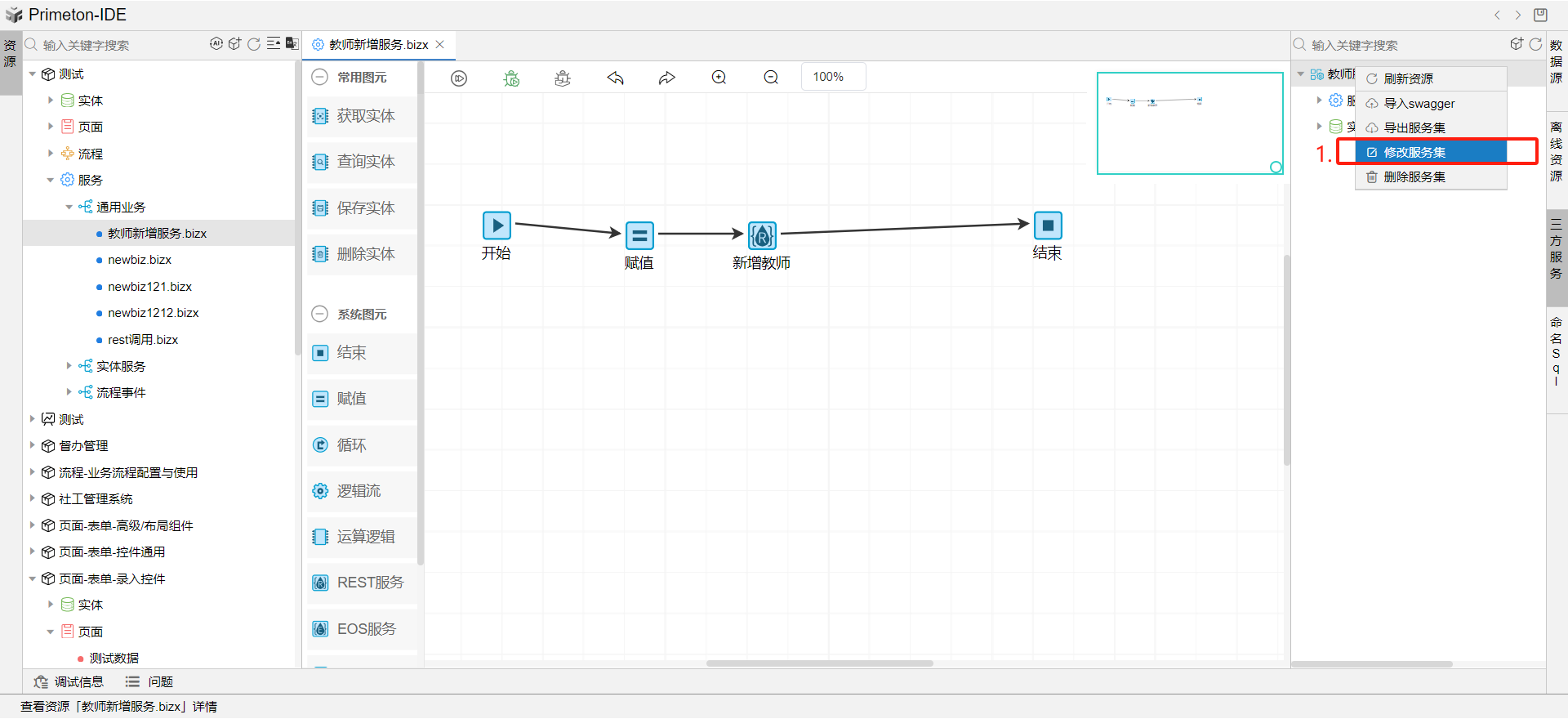1568x719 pixels.
Task: Choose 导入swagger from the context menu
Action: [1419, 104]
